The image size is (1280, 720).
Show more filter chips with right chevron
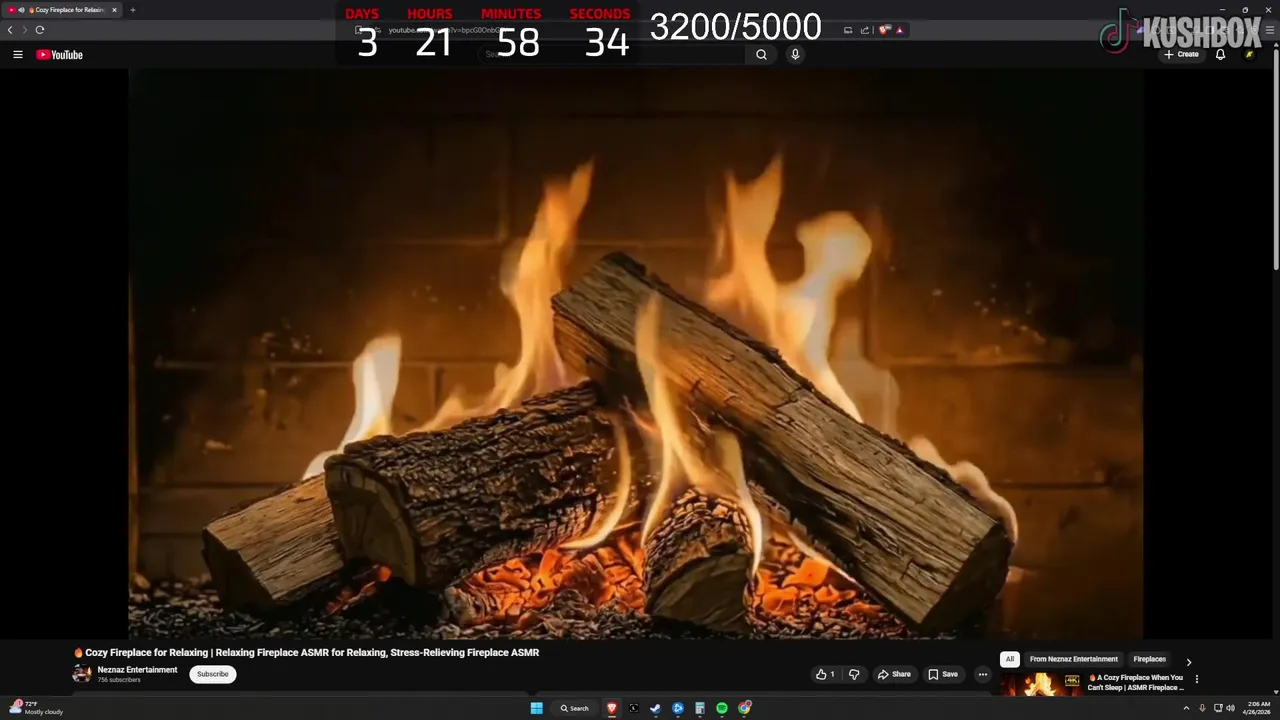[x=1189, y=662]
